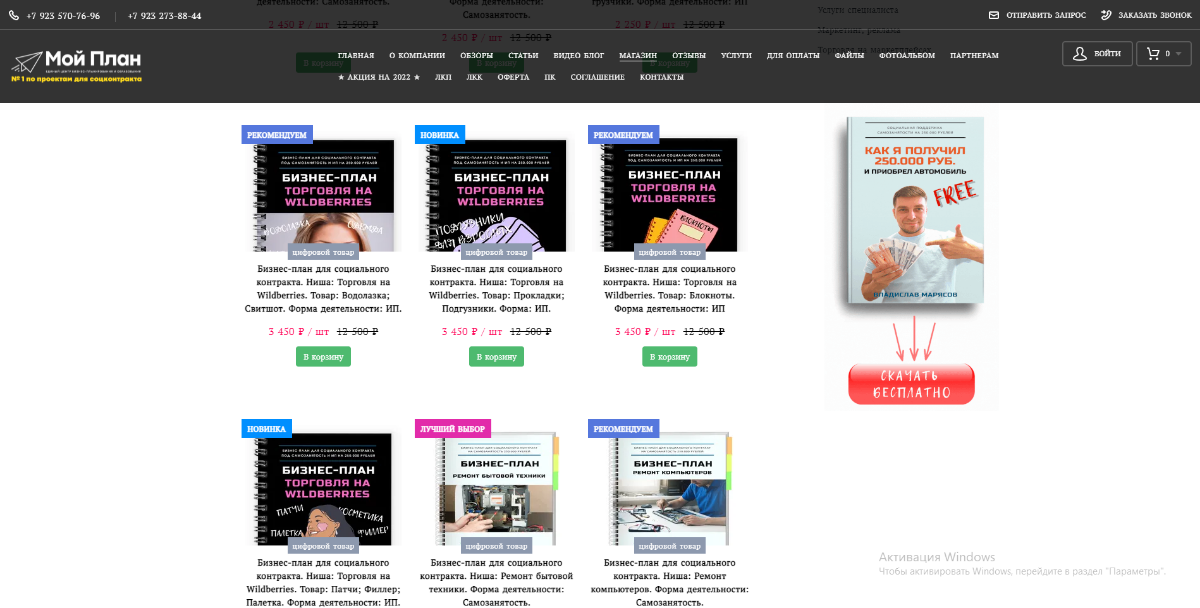This screenshot has width=1200, height=608.
Task: Open the product title 'Ниша: Ремонт компьютеров'
Action: pos(670,583)
